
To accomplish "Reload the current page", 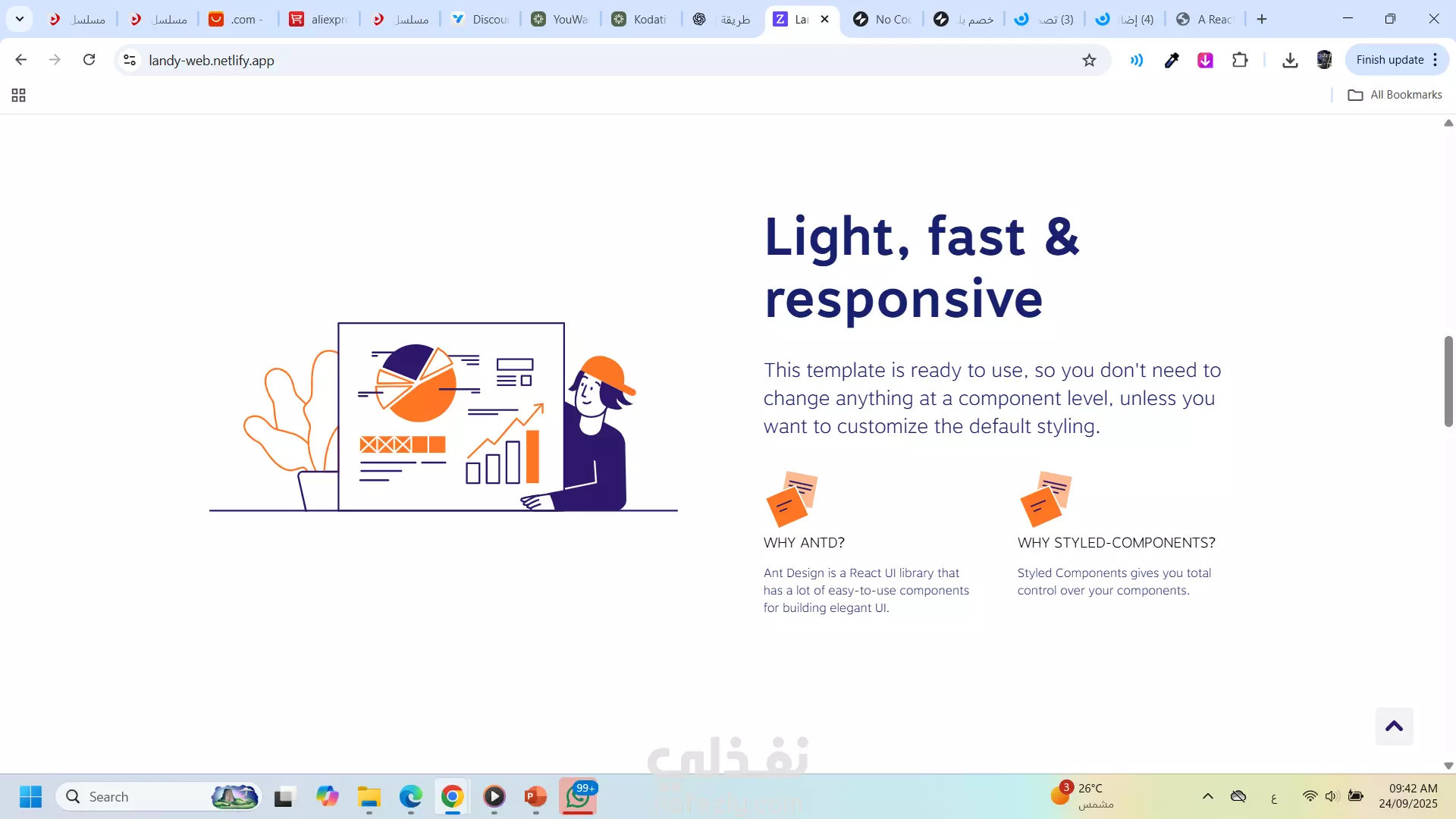I will (x=89, y=60).
